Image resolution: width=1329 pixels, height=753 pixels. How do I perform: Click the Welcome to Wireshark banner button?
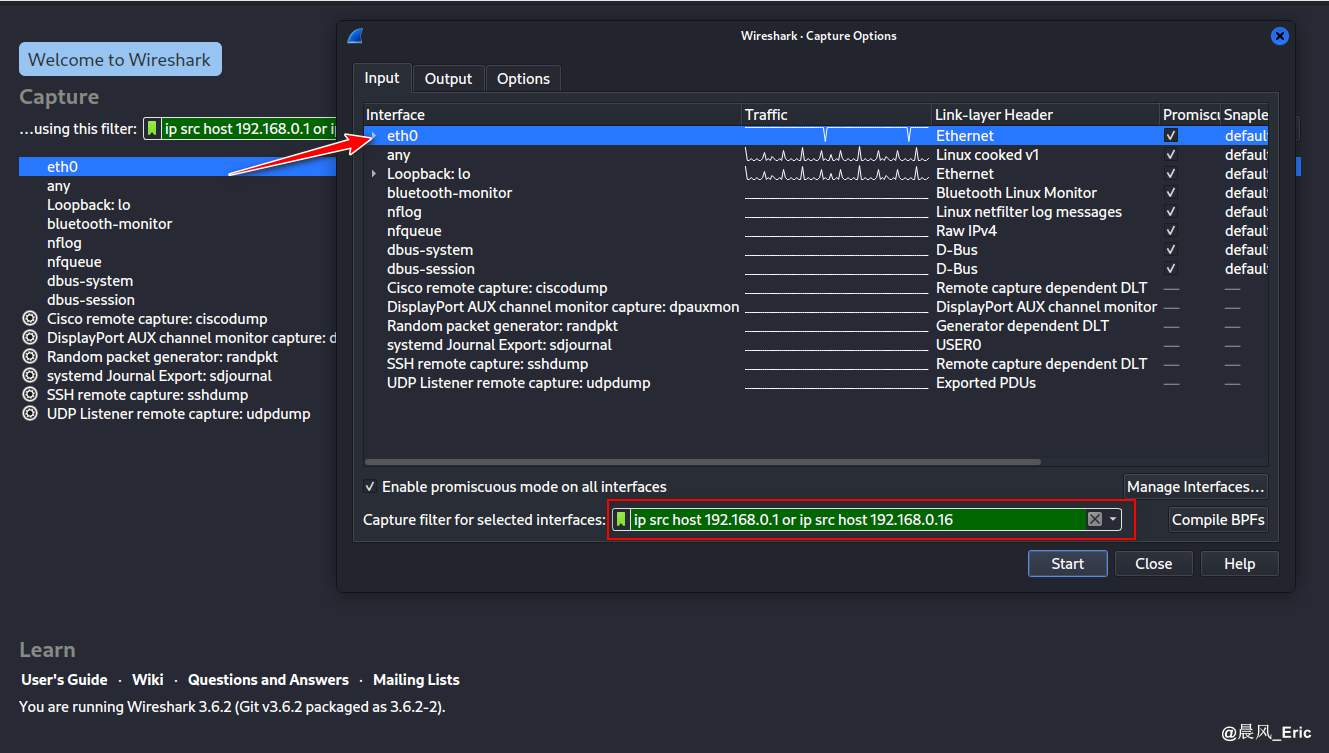pos(120,60)
